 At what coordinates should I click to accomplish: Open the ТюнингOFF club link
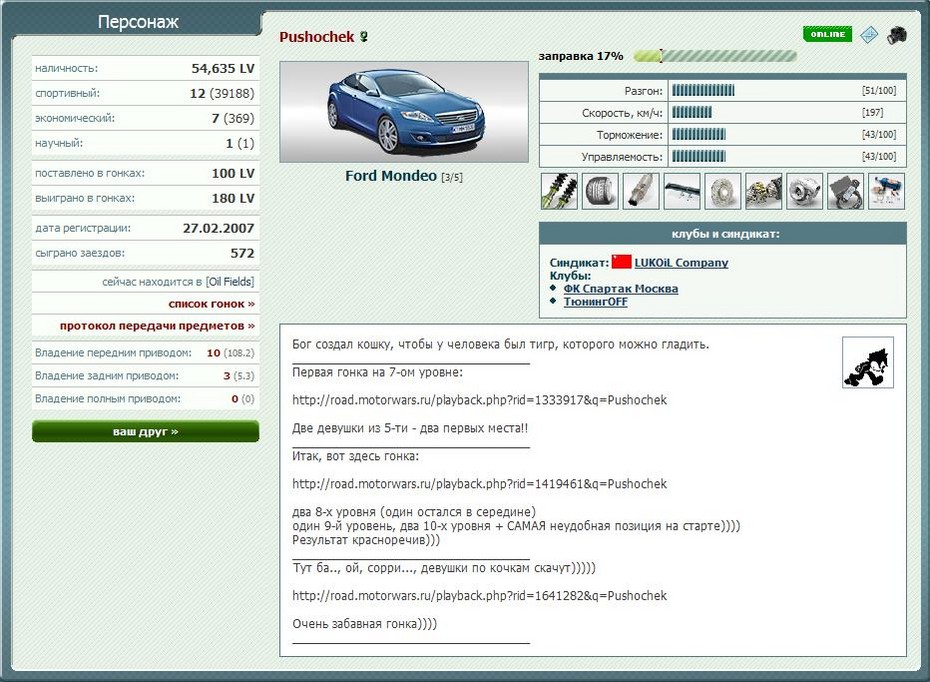tap(595, 302)
